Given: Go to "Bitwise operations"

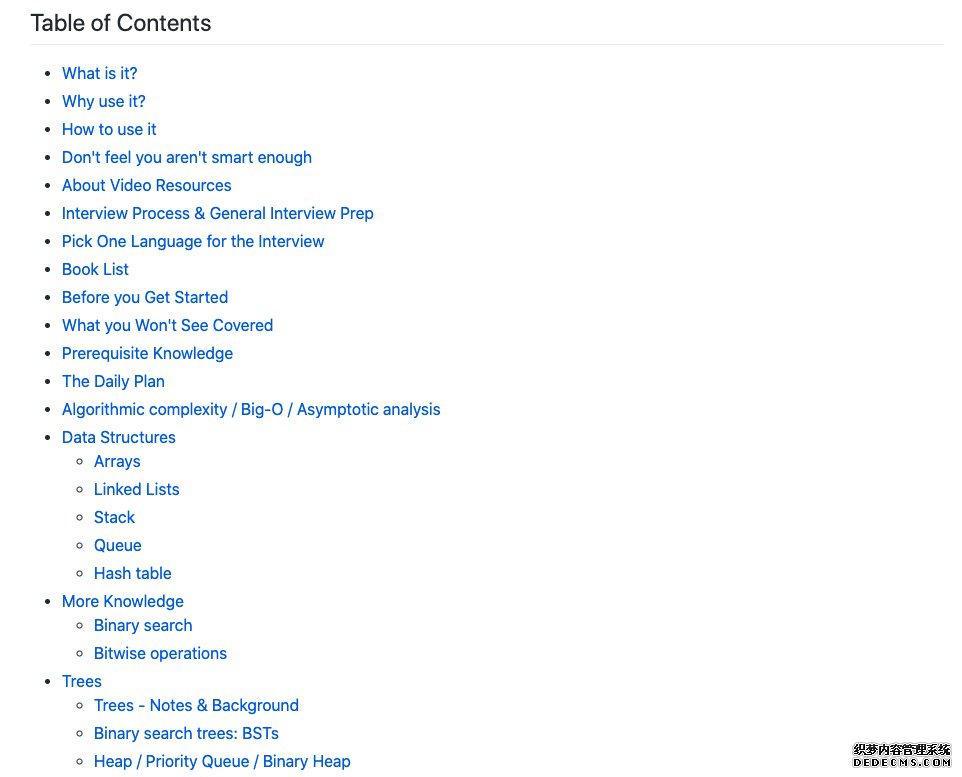Looking at the screenshot, I should pos(160,654).
